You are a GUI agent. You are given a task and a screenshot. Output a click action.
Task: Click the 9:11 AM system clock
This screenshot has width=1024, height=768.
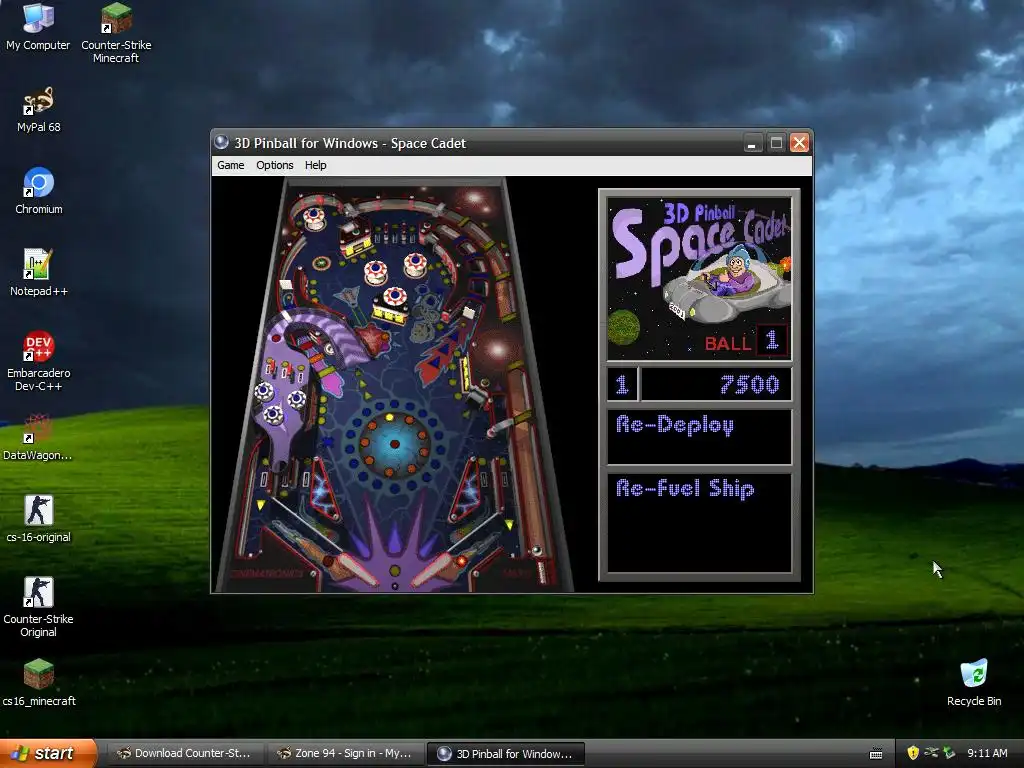click(x=987, y=753)
